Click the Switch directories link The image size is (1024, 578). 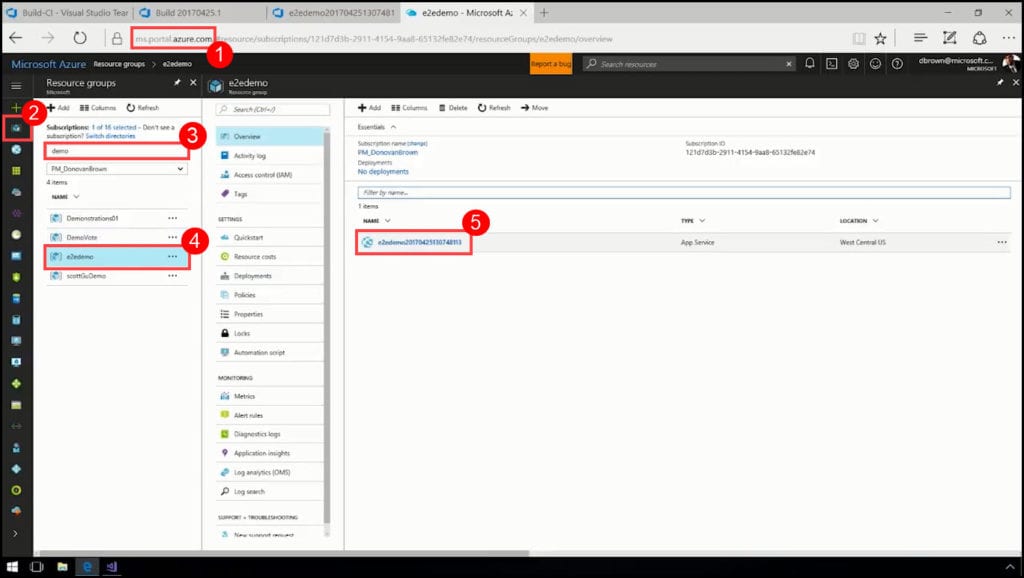[110, 136]
